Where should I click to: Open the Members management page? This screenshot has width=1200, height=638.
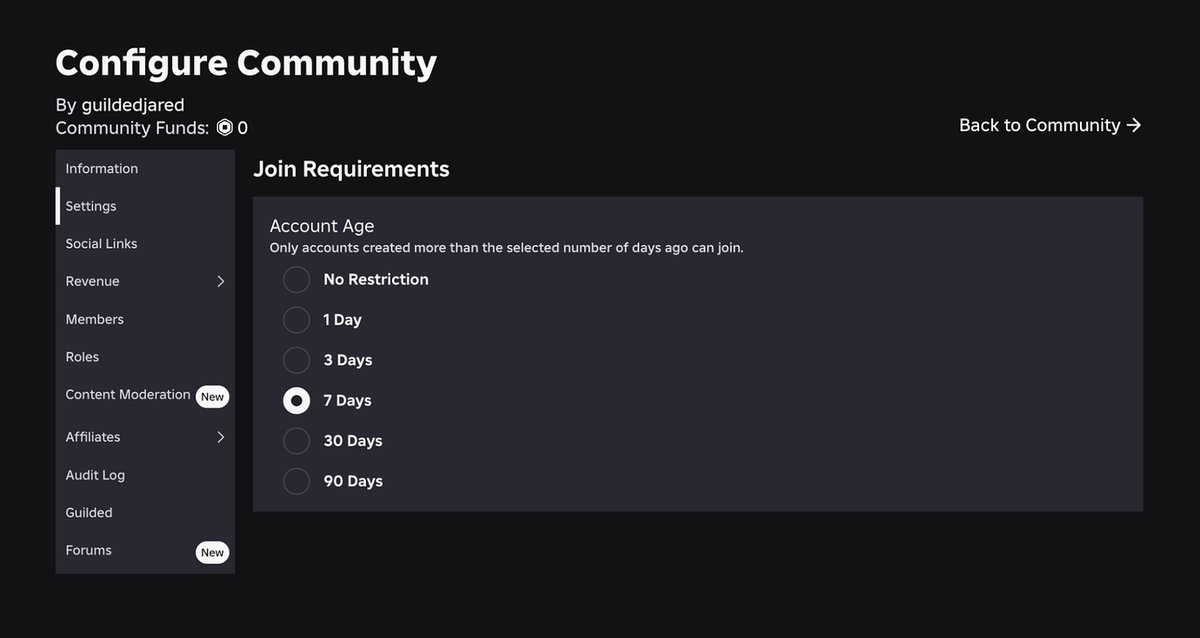click(x=94, y=319)
